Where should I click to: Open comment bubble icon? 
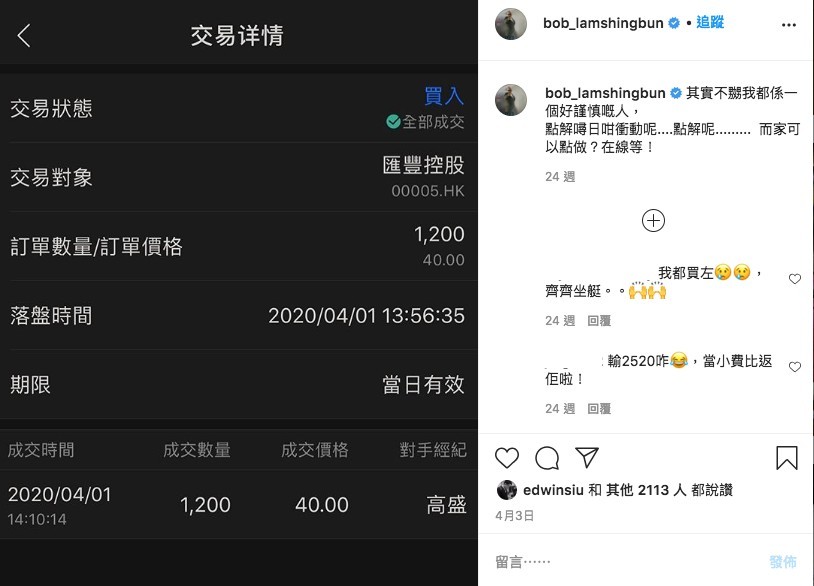tap(547, 458)
